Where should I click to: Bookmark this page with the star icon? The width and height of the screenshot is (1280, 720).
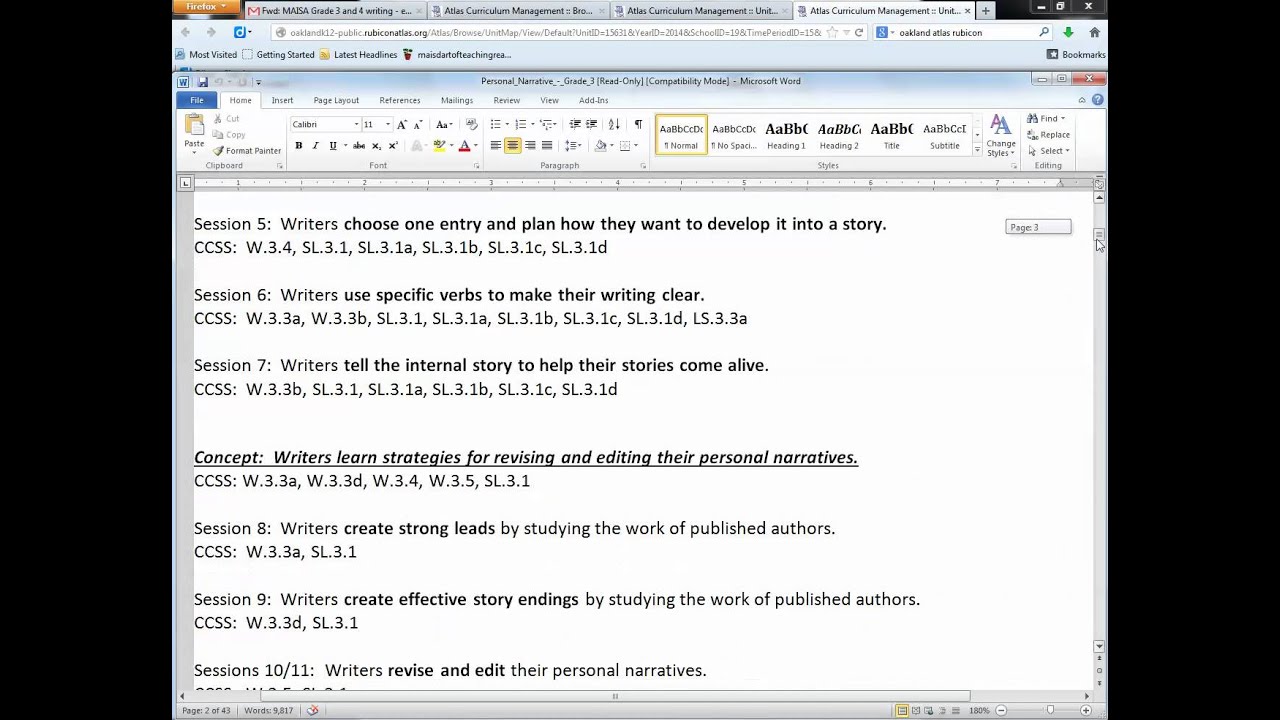pyautogui.click(x=832, y=32)
